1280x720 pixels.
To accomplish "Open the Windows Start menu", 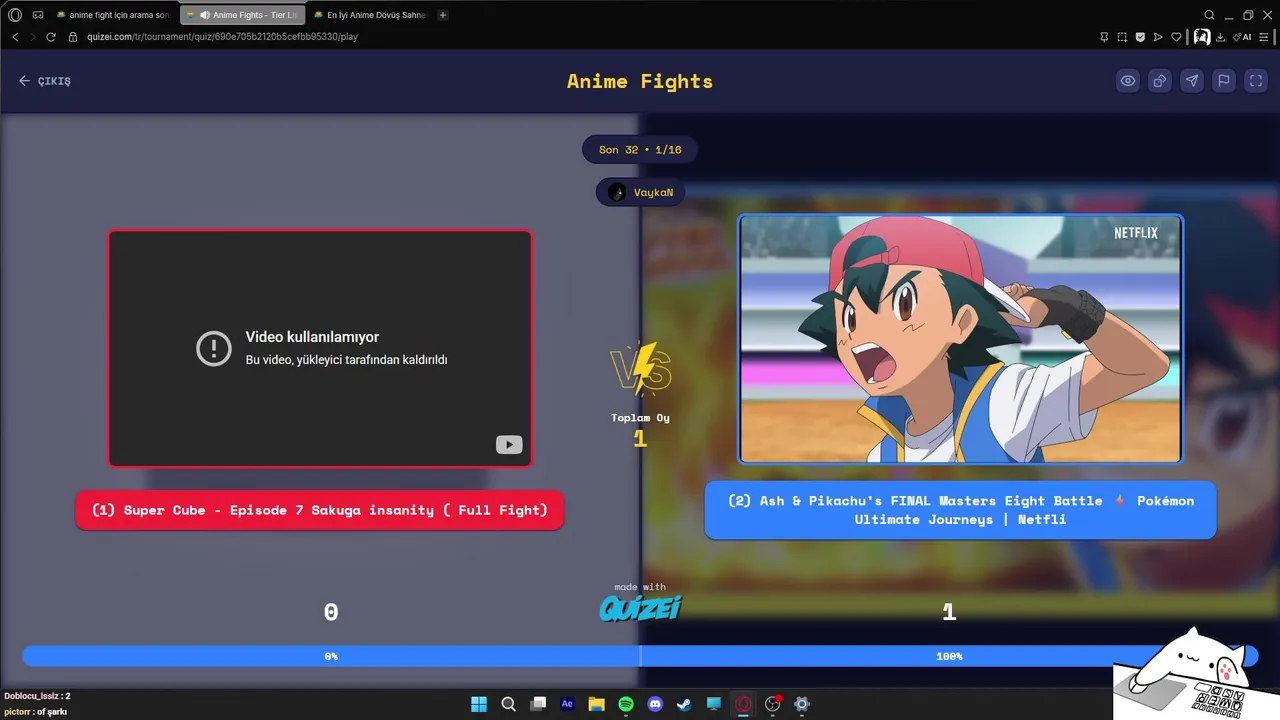I will 479,704.
